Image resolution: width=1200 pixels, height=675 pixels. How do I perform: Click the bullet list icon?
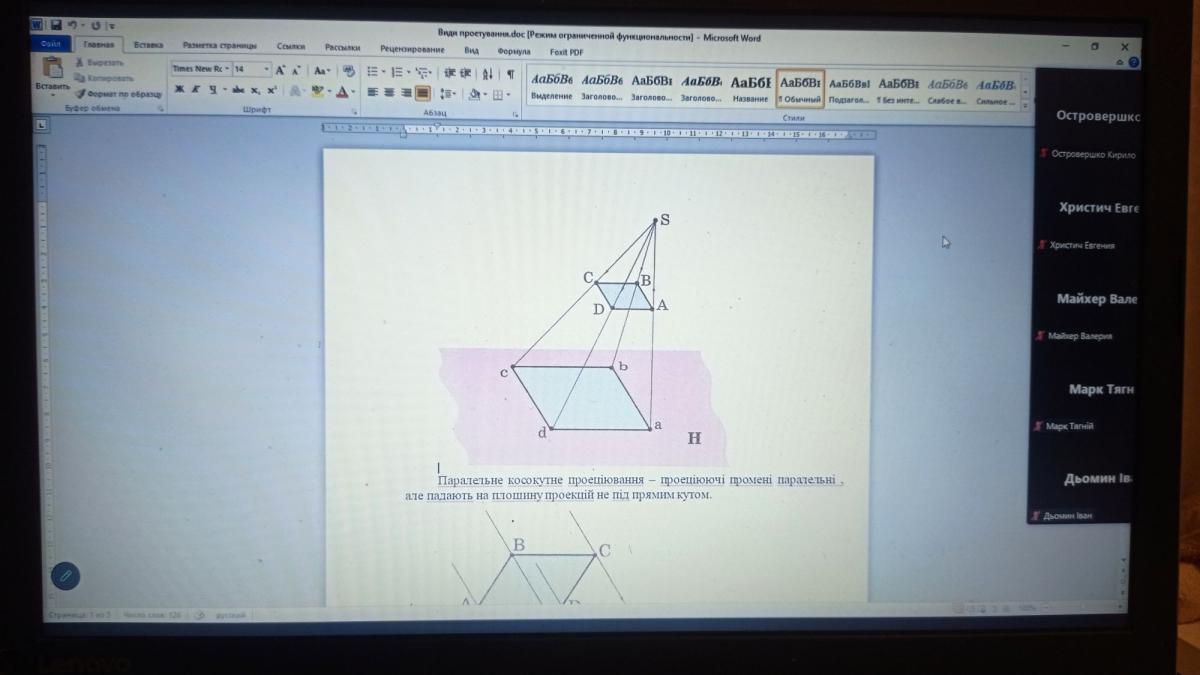pos(373,72)
